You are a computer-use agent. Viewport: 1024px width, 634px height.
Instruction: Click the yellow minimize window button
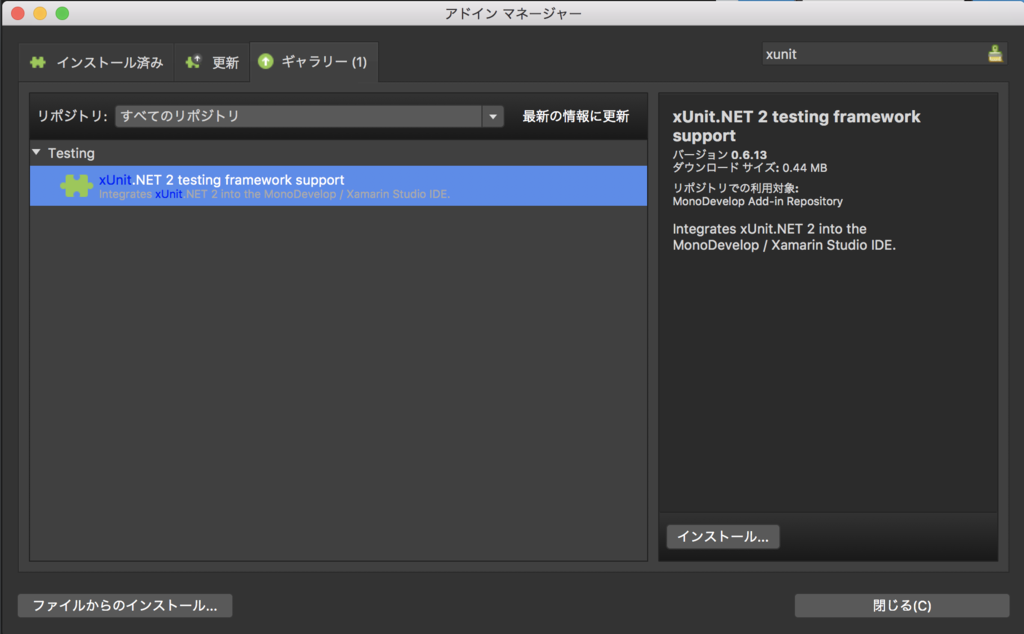point(40,13)
